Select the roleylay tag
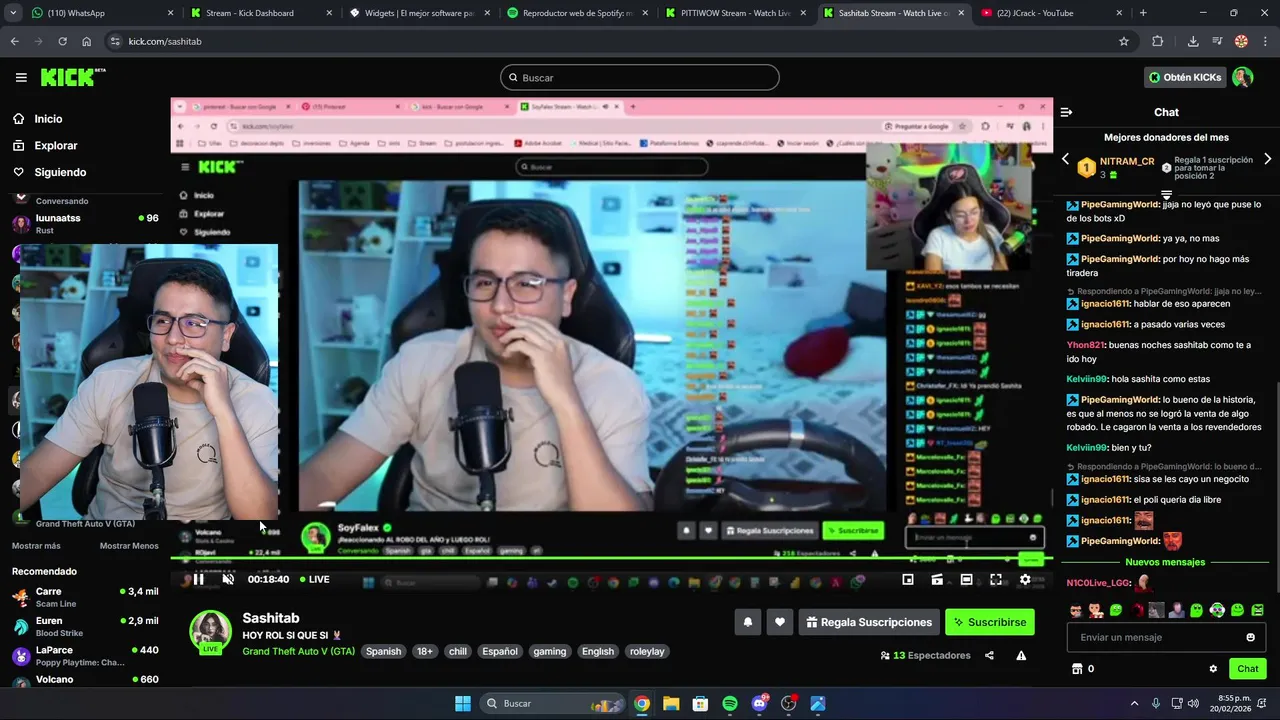Viewport: 1280px width, 720px height. pos(647,651)
